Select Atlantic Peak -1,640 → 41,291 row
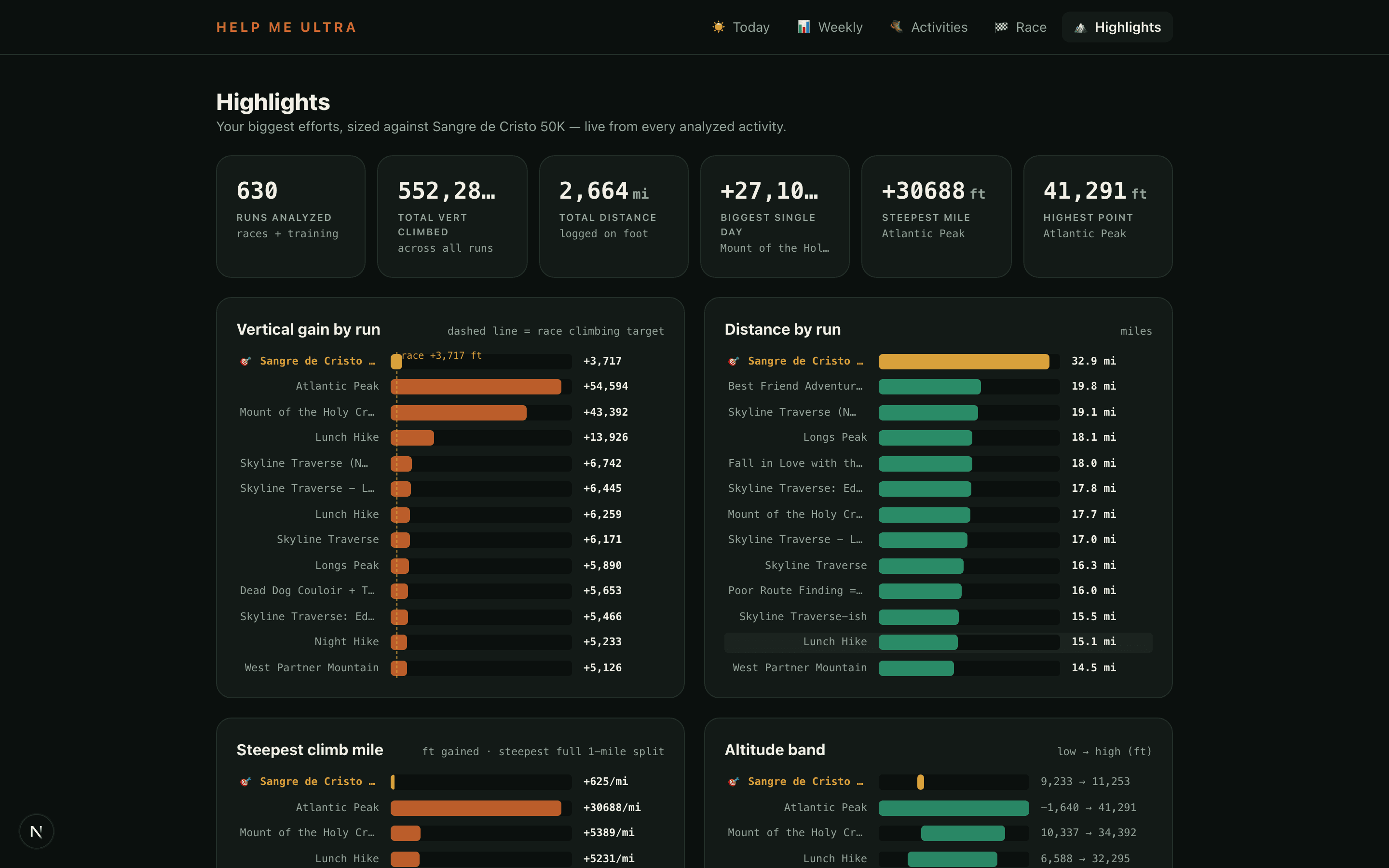This screenshot has width=1389, height=868. click(938, 808)
